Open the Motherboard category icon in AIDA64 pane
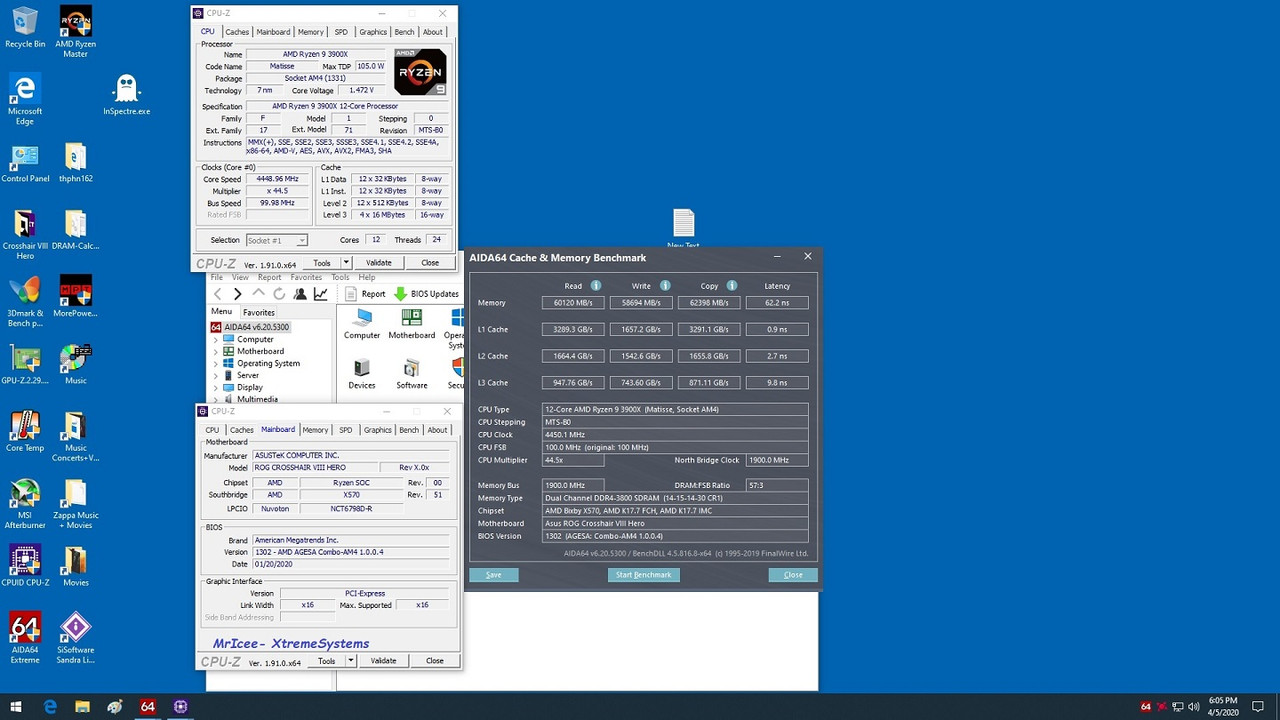Screen dimensions: 1280x720 click(x=412, y=324)
